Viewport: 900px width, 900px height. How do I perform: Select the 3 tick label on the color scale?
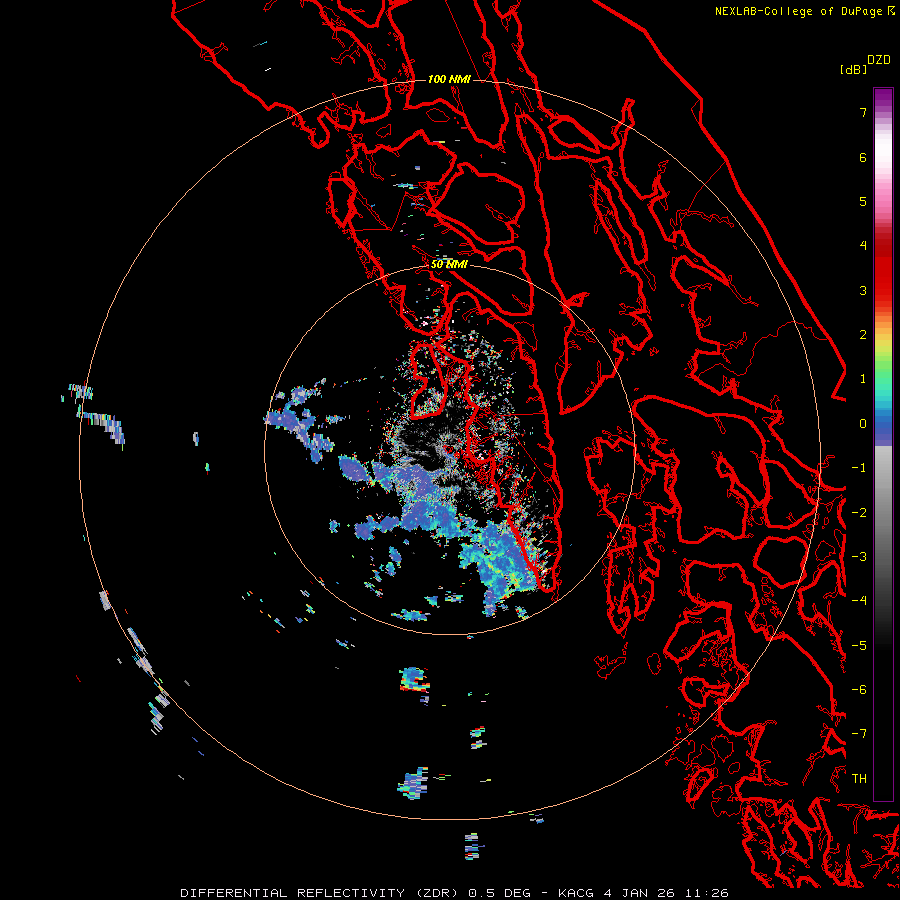(863, 290)
